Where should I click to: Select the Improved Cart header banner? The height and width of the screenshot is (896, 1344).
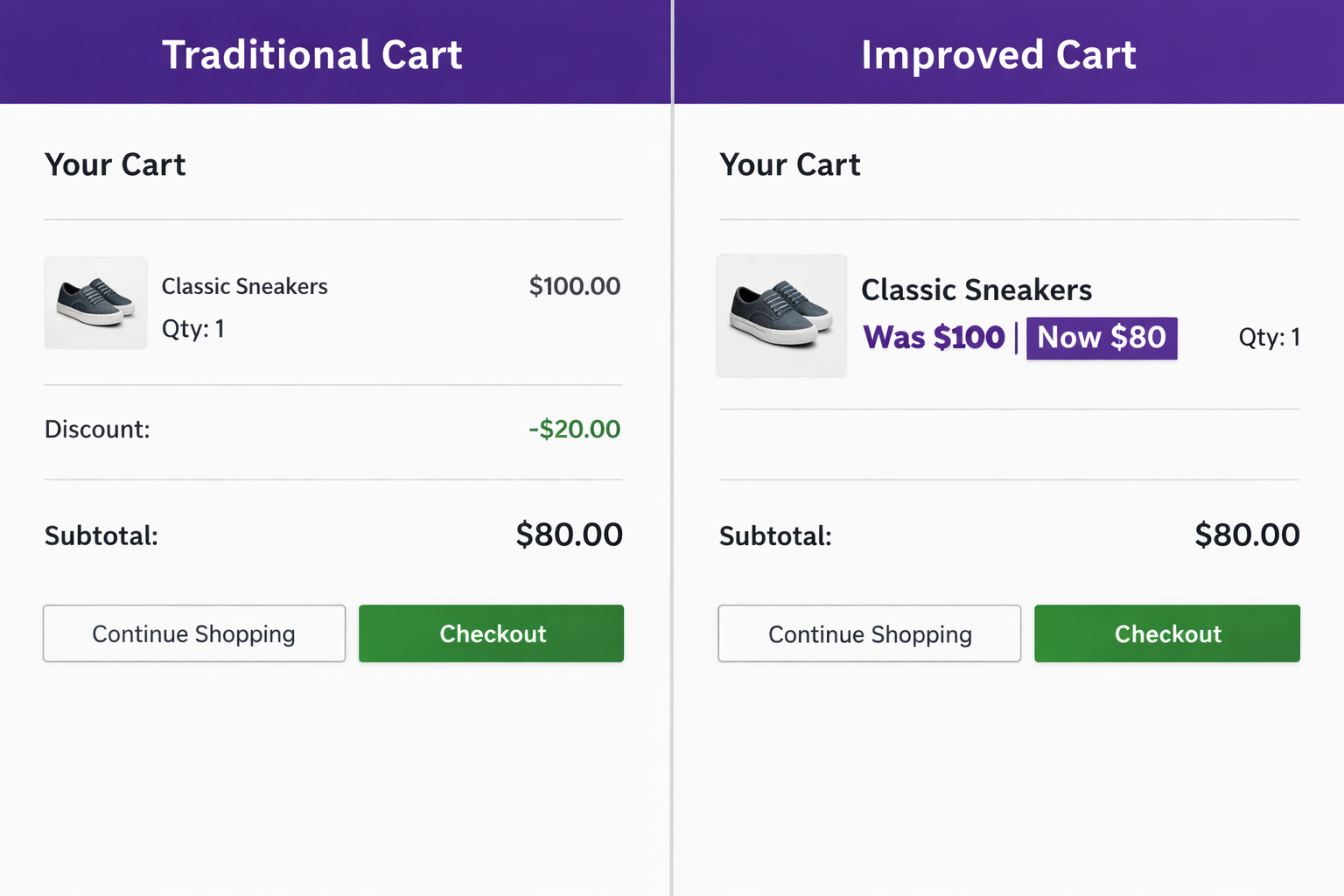pyautogui.click(x=998, y=54)
